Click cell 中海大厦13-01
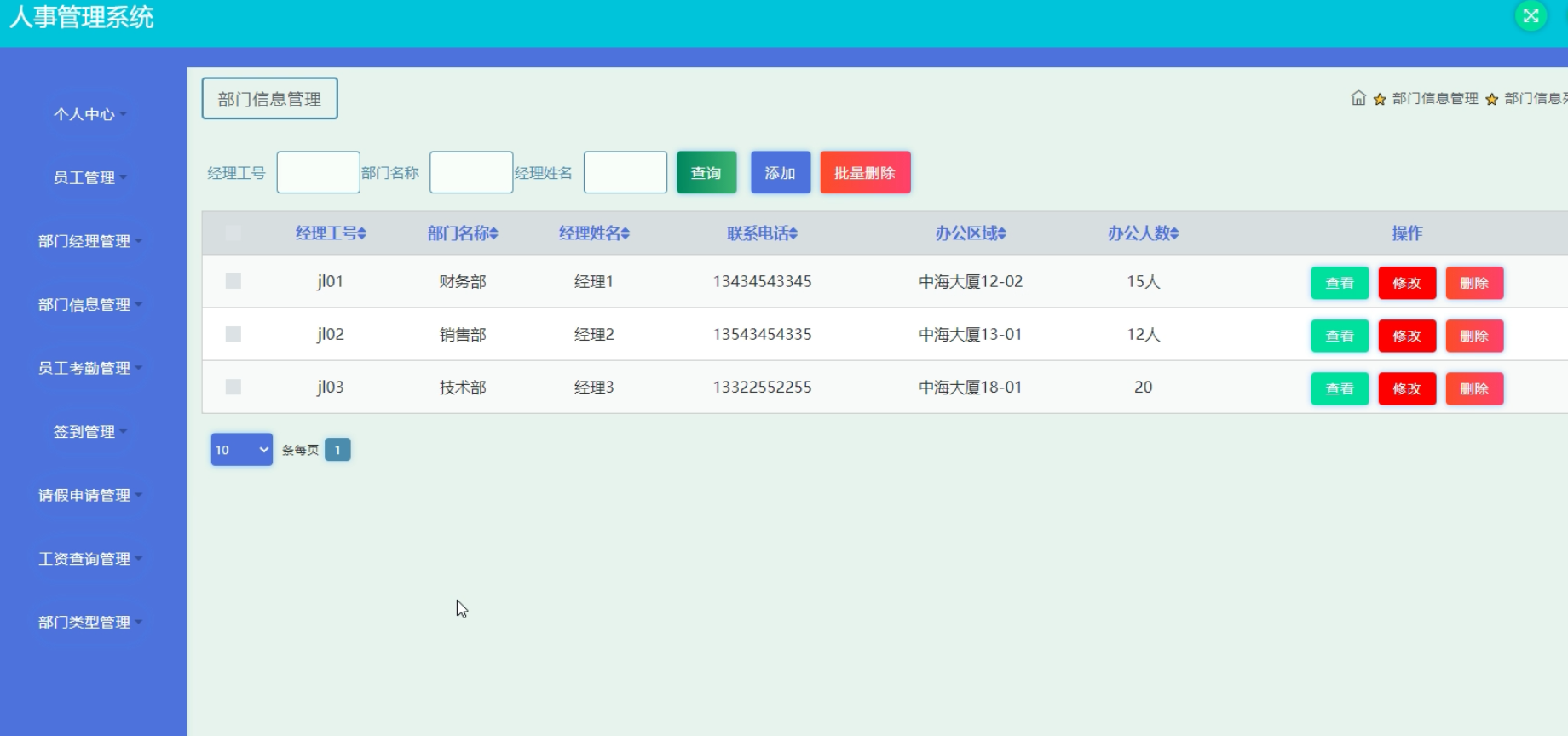This screenshot has width=1568, height=736. pos(970,334)
